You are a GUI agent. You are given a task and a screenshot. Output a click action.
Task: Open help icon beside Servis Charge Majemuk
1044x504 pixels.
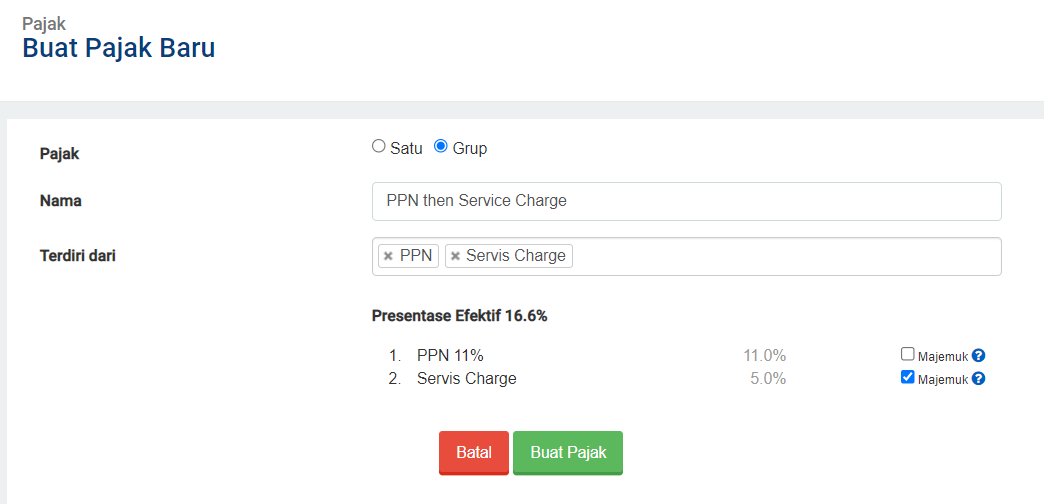click(x=978, y=379)
